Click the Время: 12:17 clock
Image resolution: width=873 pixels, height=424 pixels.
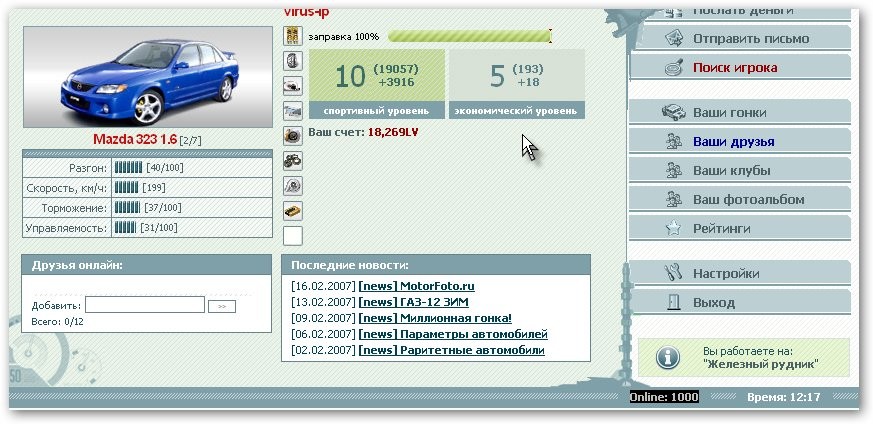[x=785, y=397]
